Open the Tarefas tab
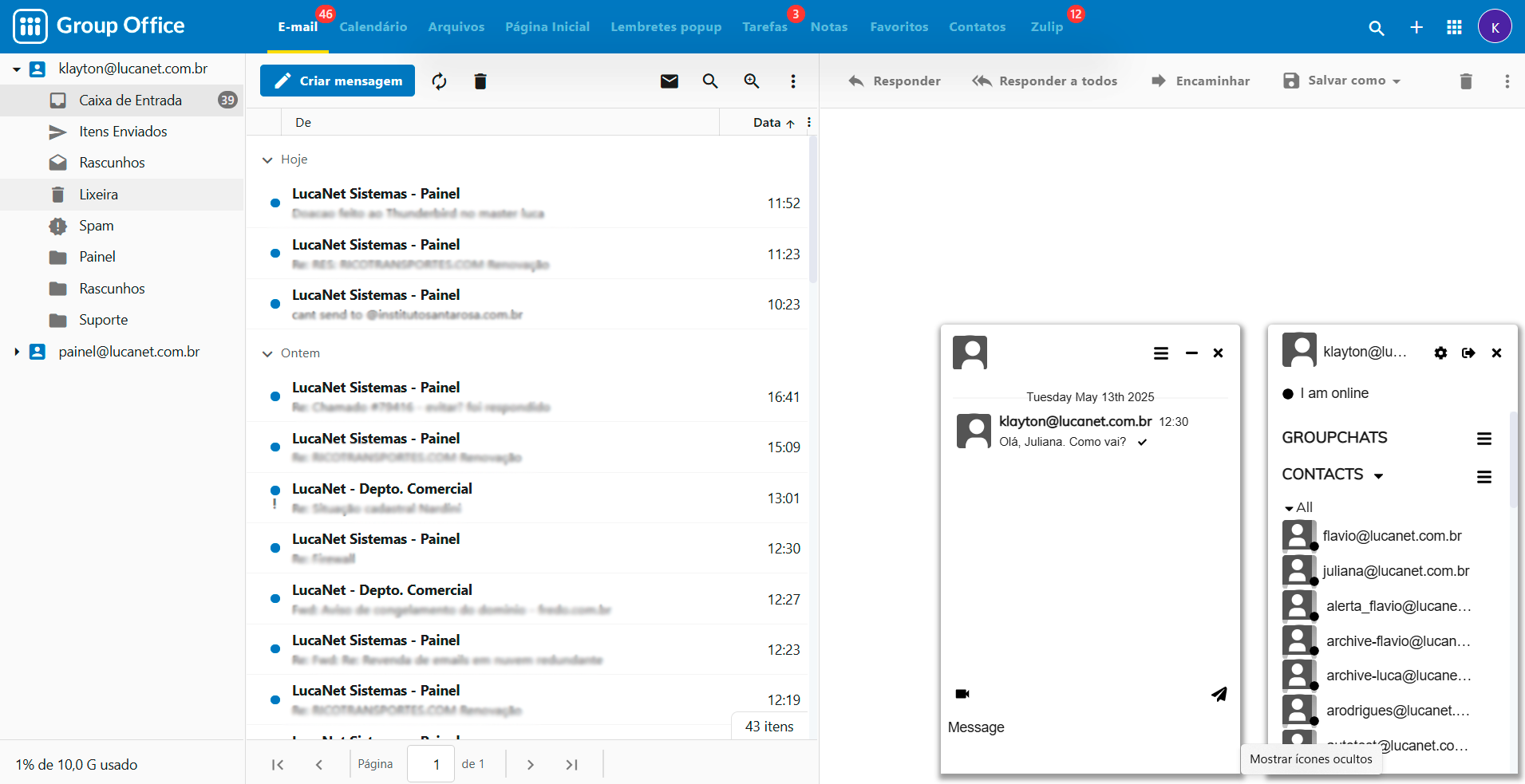The width and height of the screenshot is (1525, 784). click(x=764, y=27)
